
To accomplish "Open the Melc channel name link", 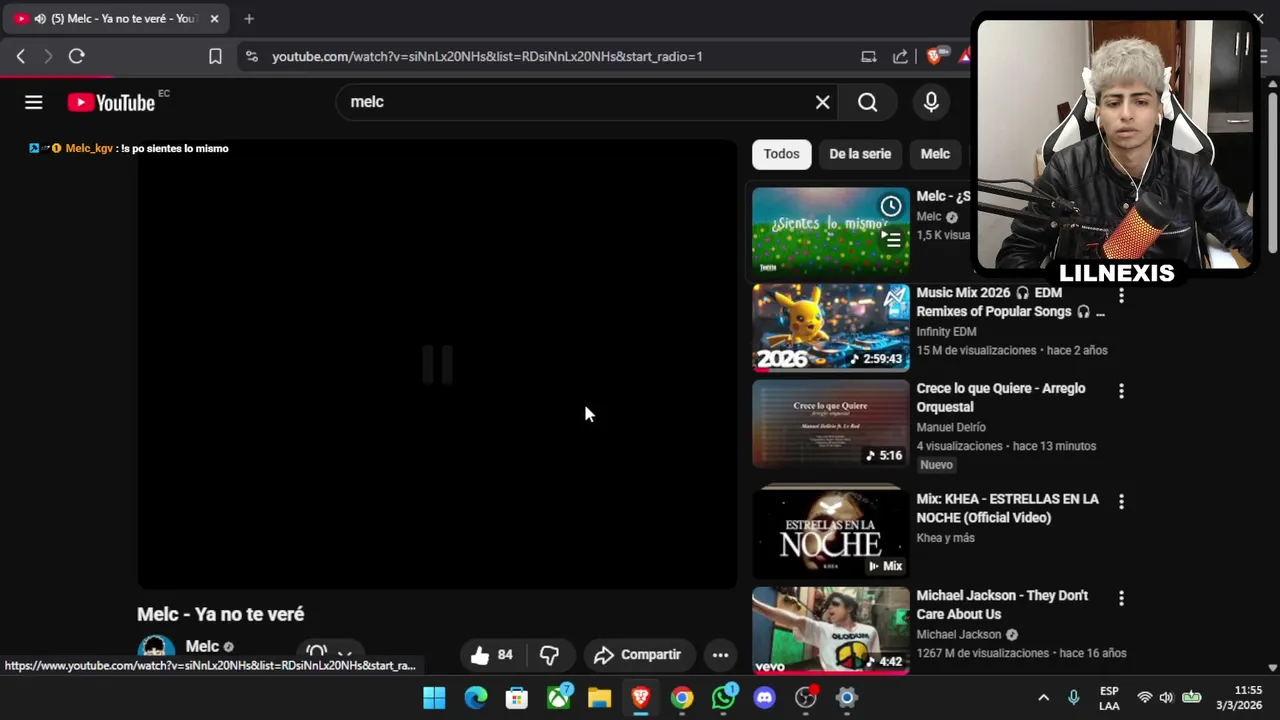I will [x=202, y=646].
